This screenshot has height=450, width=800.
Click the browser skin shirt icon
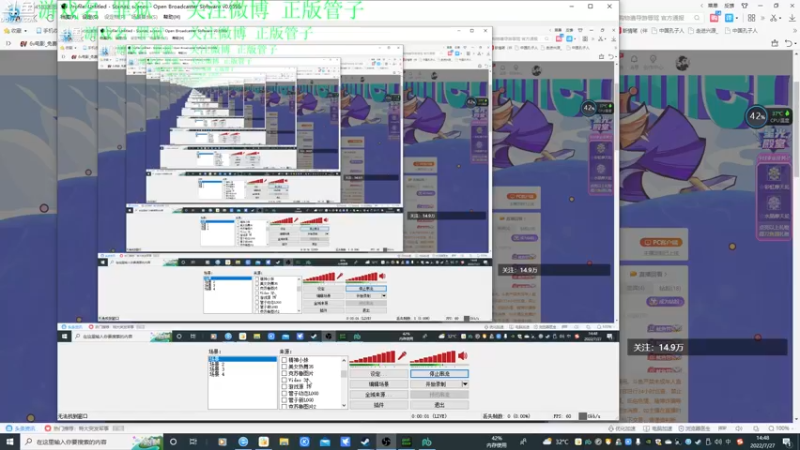(744, 6)
